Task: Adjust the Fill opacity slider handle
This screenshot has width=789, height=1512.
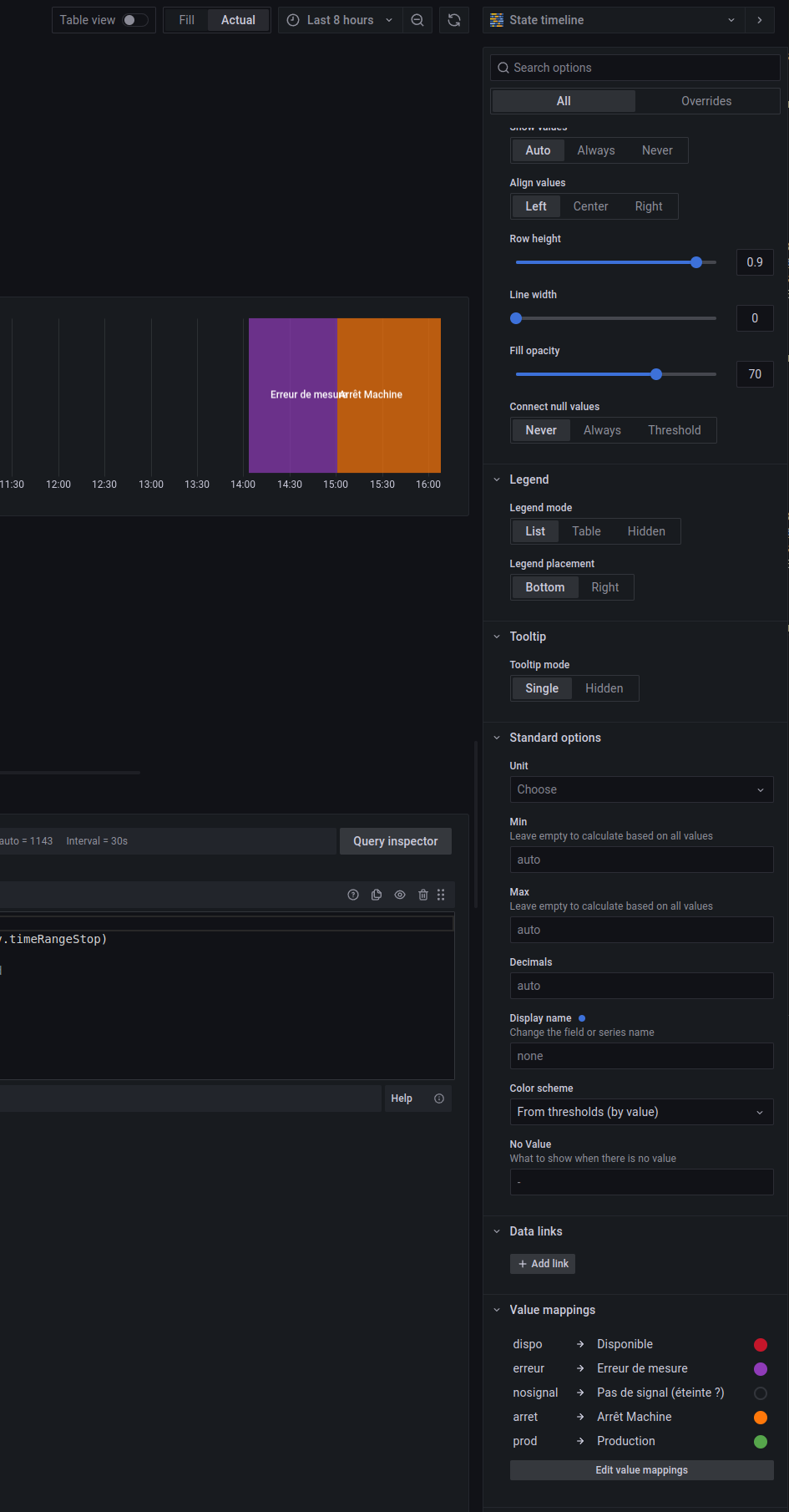Action: pos(656,374)
